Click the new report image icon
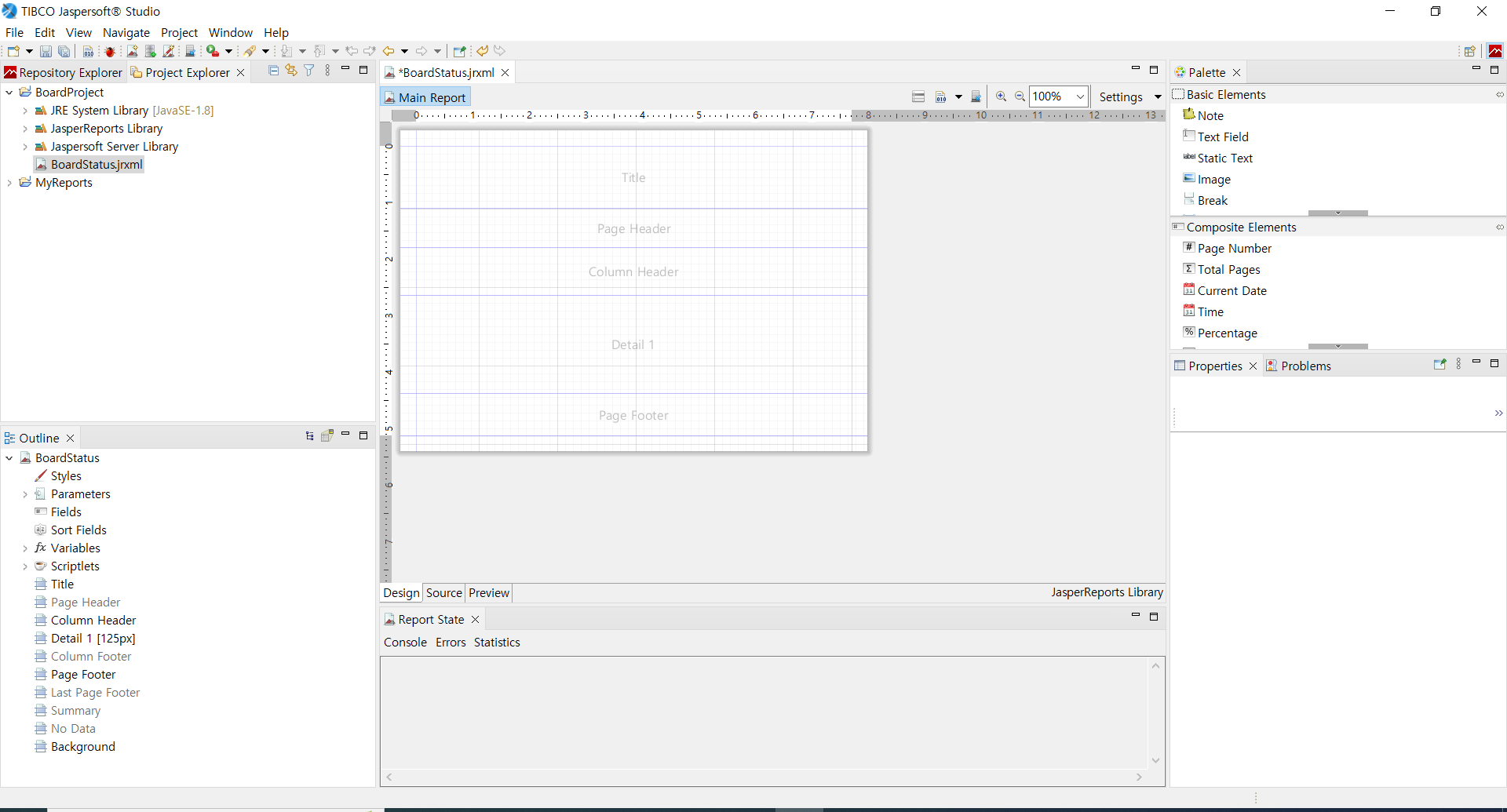1507x812 pixels. [x=132, y=51]
